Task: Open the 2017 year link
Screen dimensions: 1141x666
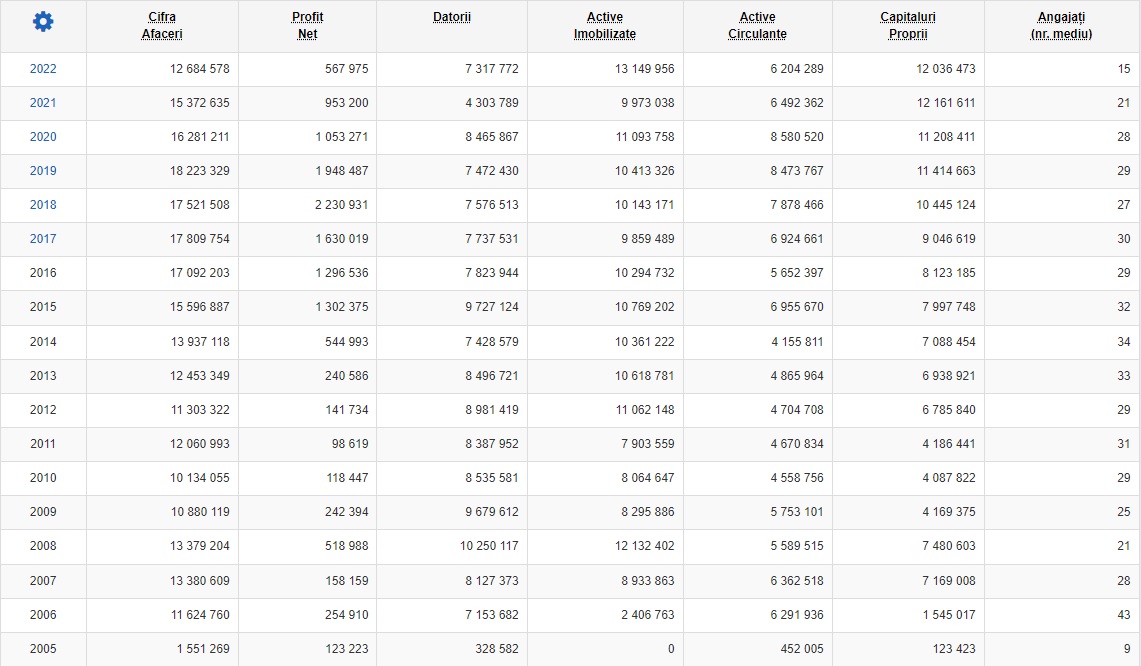Action: (x=43, y=239)
